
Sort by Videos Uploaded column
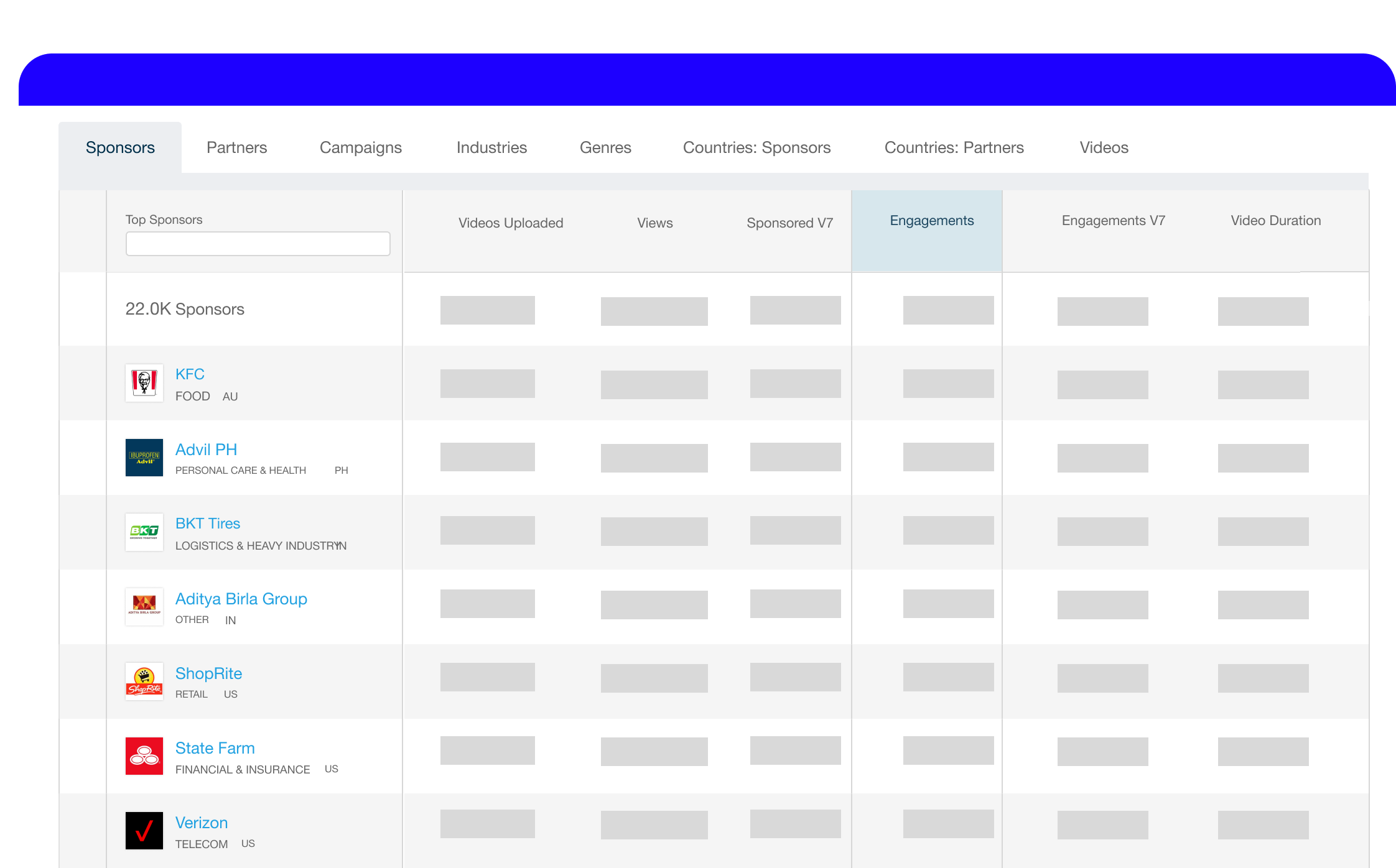(510, 223)
